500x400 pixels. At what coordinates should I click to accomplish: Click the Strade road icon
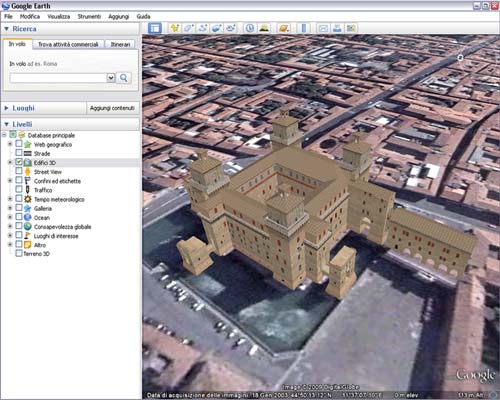(x=28, y=153)
